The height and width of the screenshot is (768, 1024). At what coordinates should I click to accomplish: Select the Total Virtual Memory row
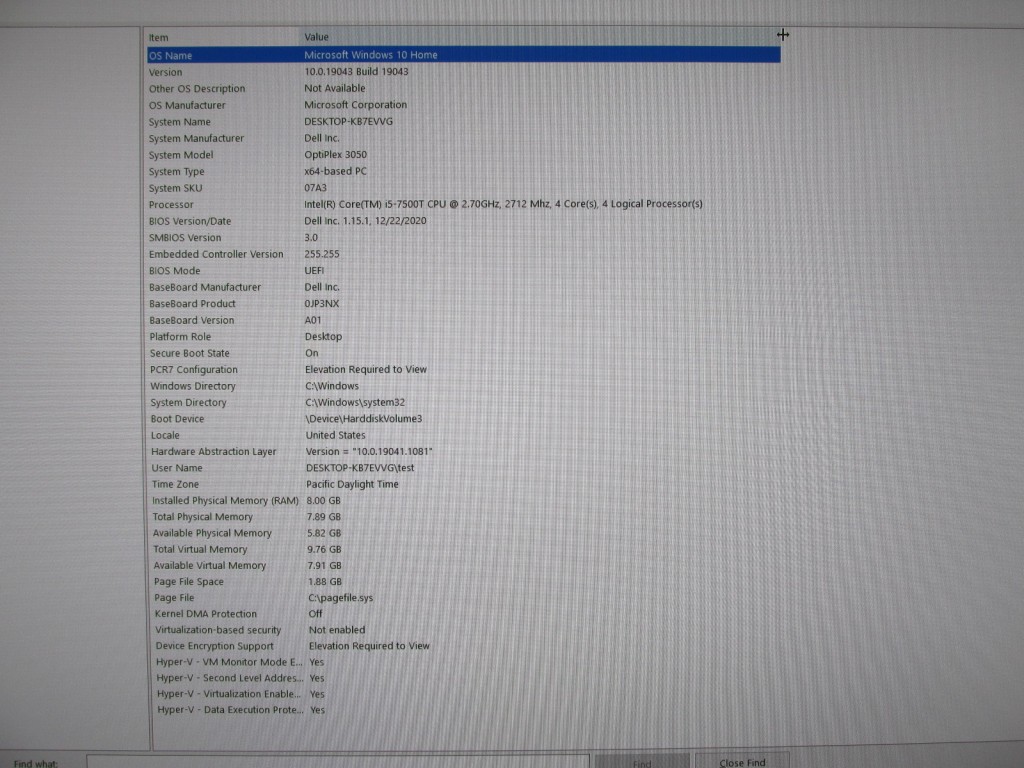pyautogui.click(x=200, y=549)
